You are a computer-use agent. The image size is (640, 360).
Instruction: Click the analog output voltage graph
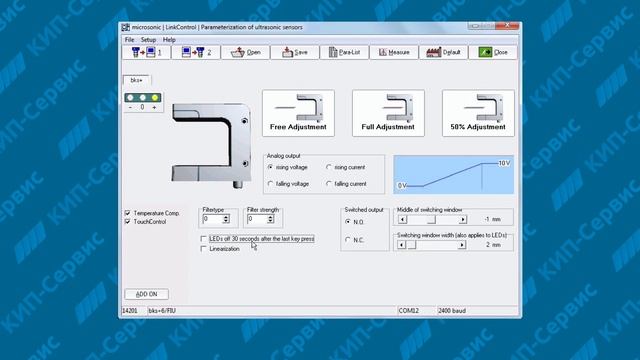[x=453, y=175]
